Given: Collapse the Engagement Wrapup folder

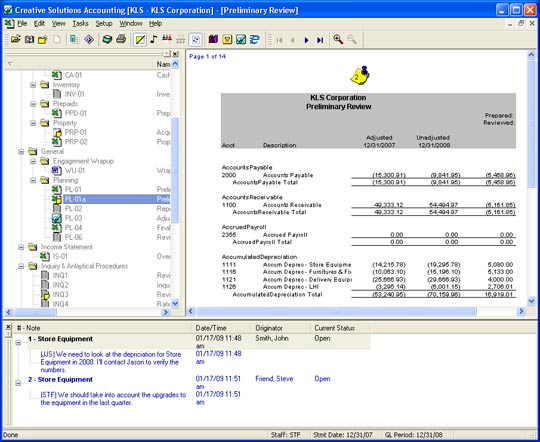Looking at the screenshot, I should click(x=33, y=161).
